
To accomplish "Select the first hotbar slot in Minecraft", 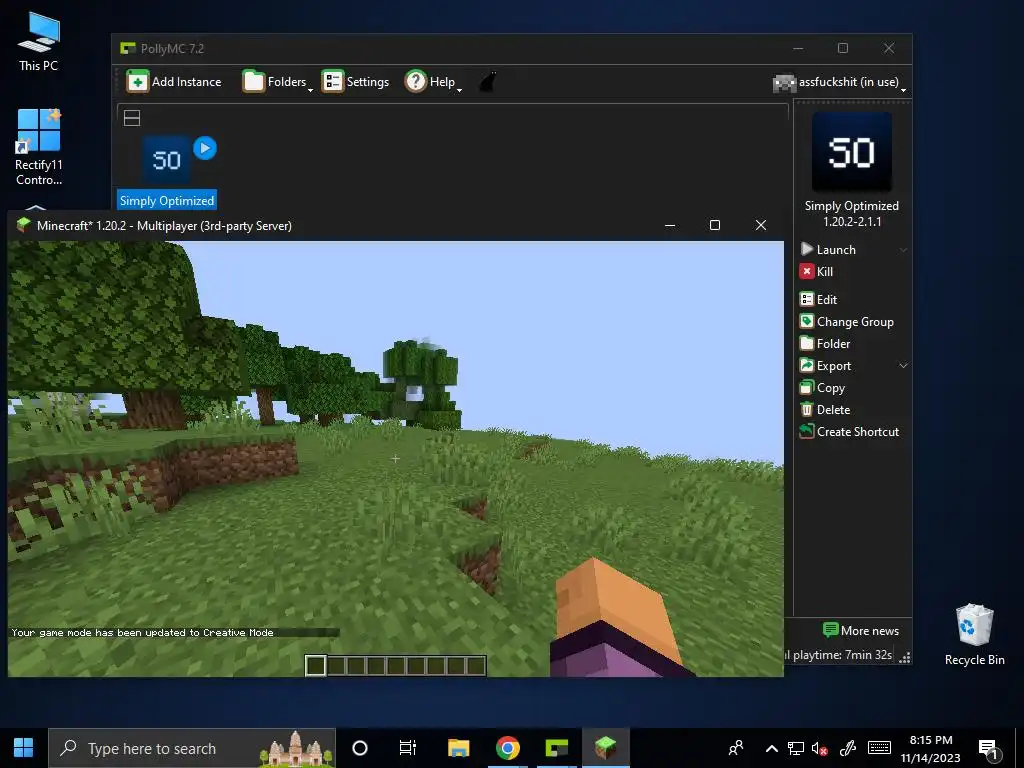I will (x=315, y=665).
